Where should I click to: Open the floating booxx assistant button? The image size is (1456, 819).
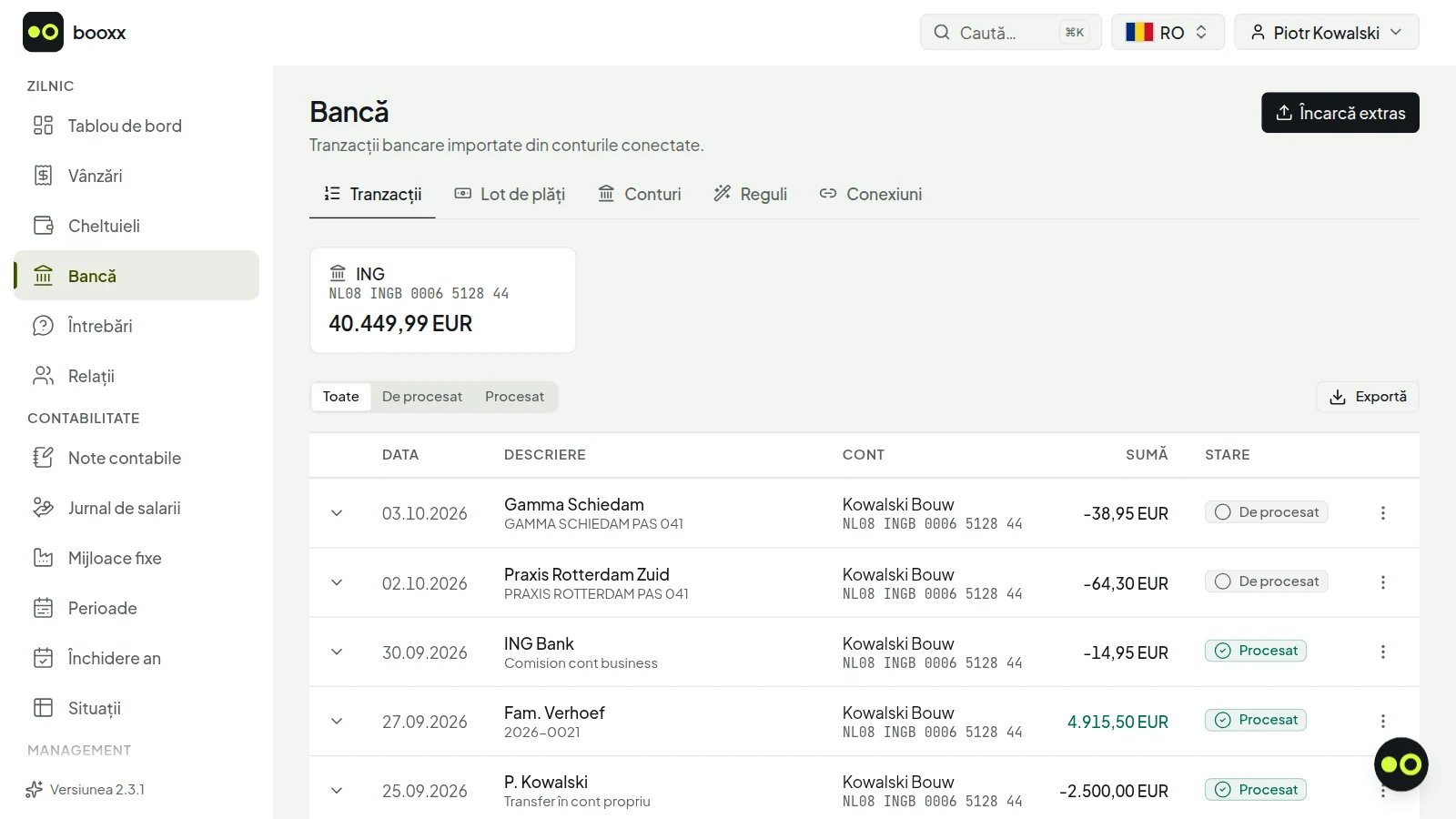coord(1400,764)
